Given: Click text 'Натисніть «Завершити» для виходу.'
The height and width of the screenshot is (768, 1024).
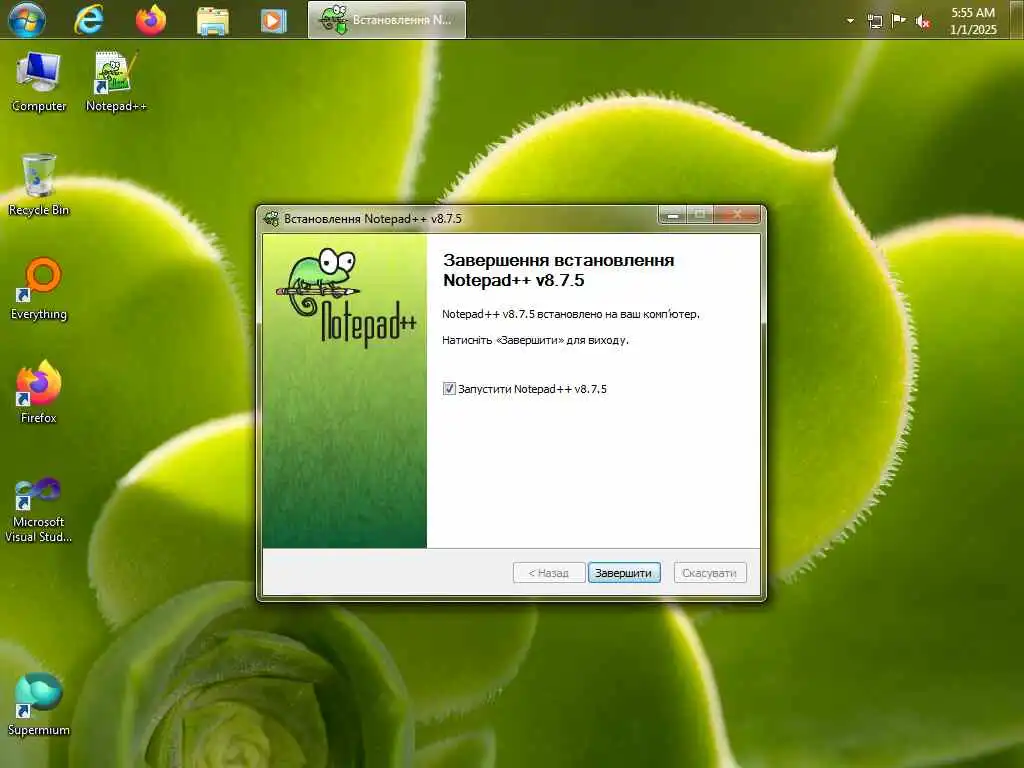Looking at the screenshot, I should pos(535,340).
